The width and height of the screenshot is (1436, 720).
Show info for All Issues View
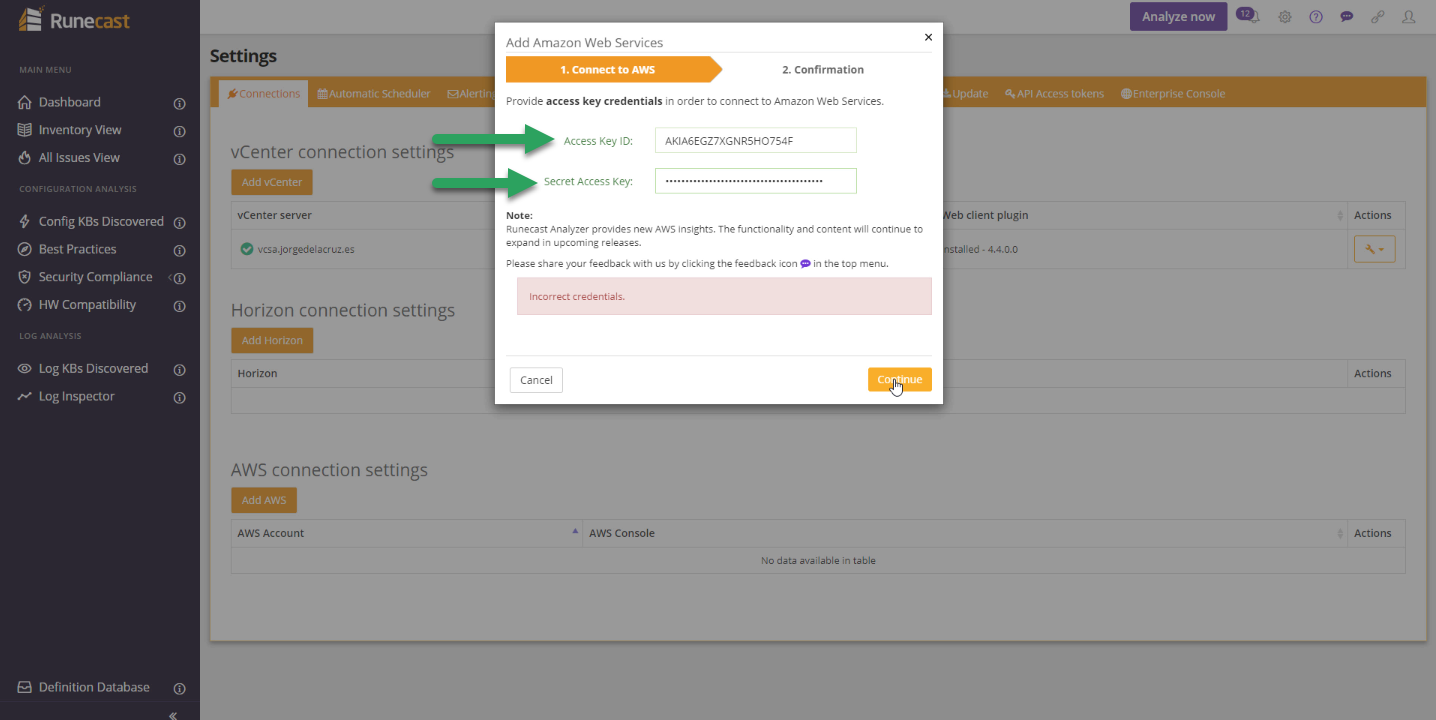180,159
